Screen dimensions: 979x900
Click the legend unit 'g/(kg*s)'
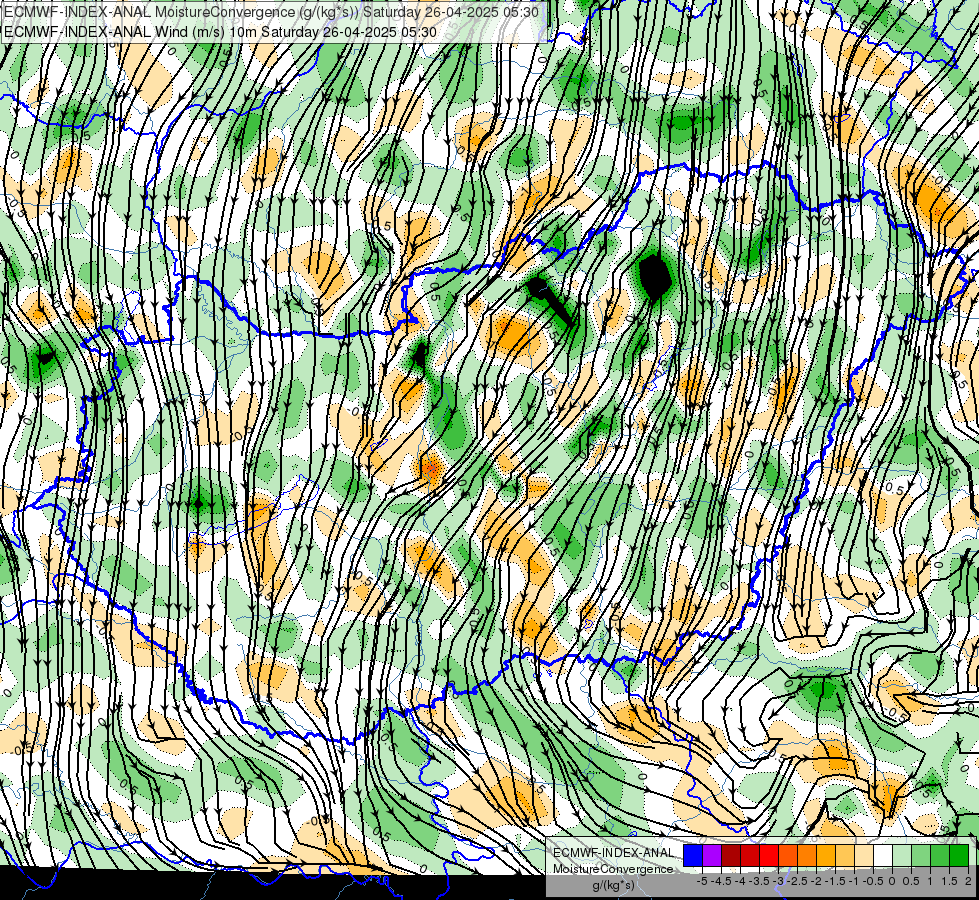tap(613, 886)
